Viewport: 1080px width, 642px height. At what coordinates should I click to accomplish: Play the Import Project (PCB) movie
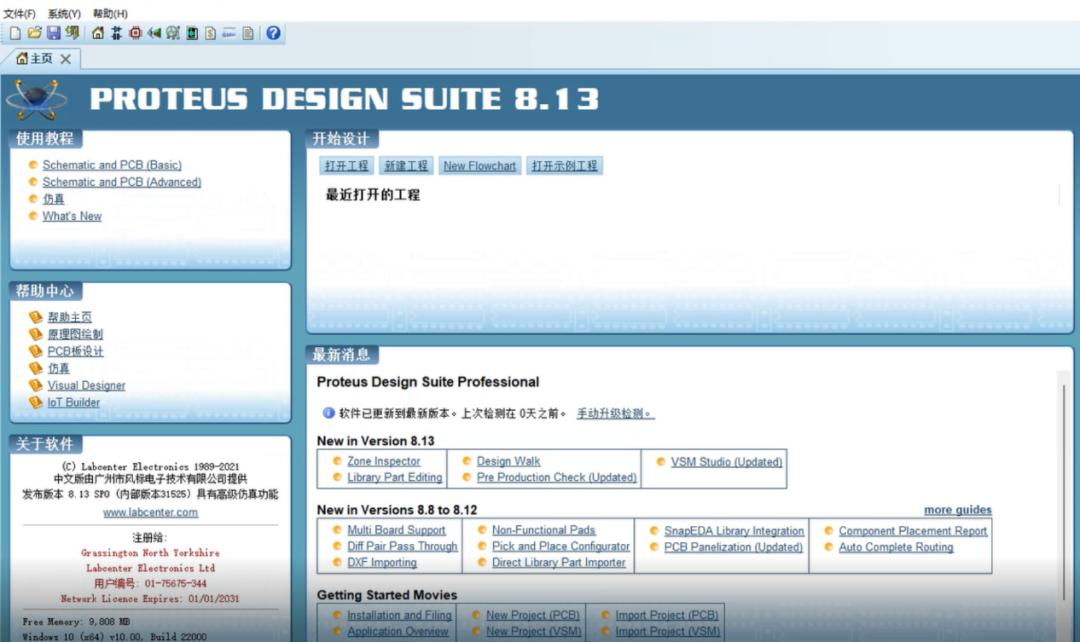(x=667, y=615)
